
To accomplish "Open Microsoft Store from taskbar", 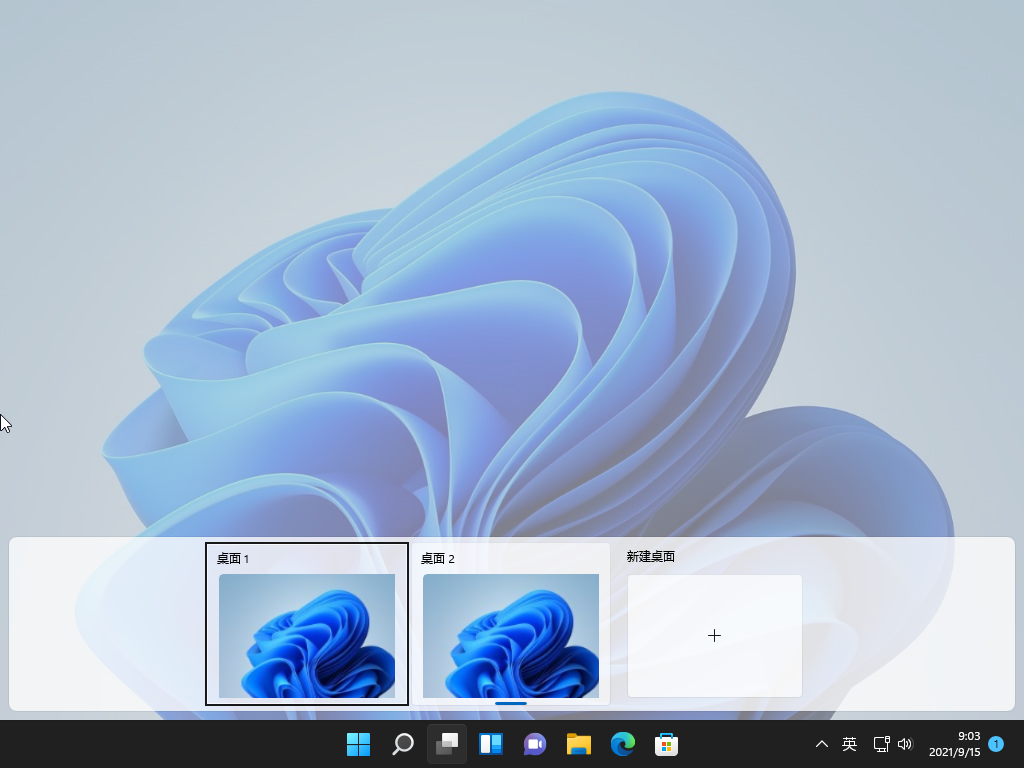I will click(667, 744).
